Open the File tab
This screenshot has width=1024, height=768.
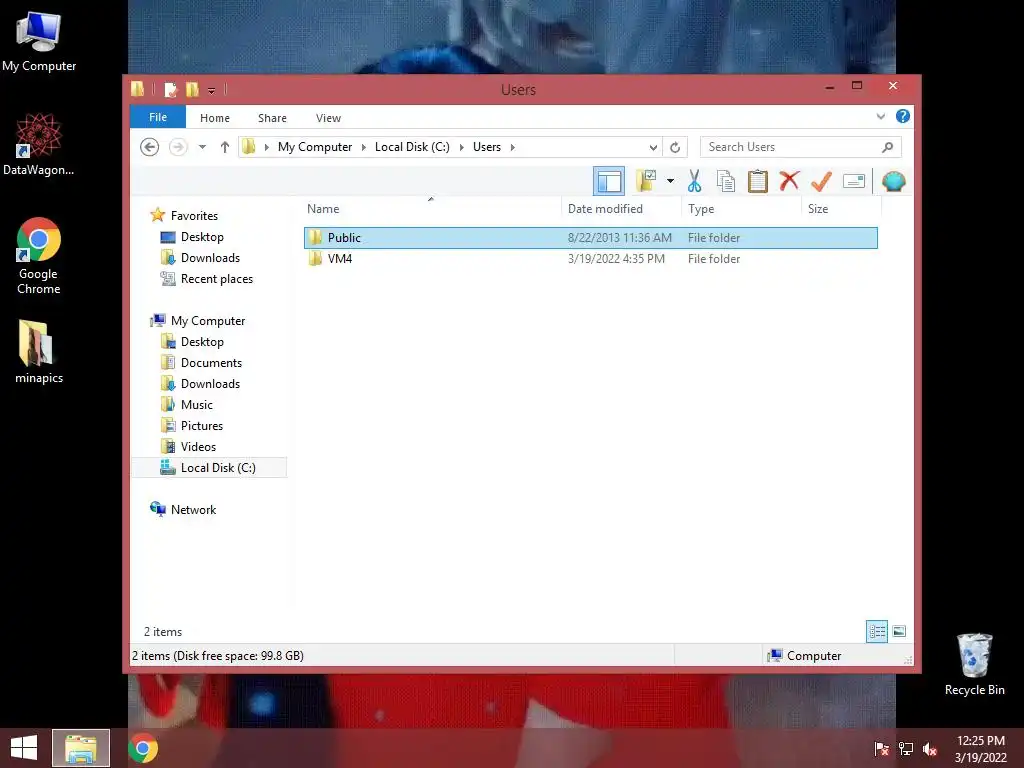click(x=158, y=117)
